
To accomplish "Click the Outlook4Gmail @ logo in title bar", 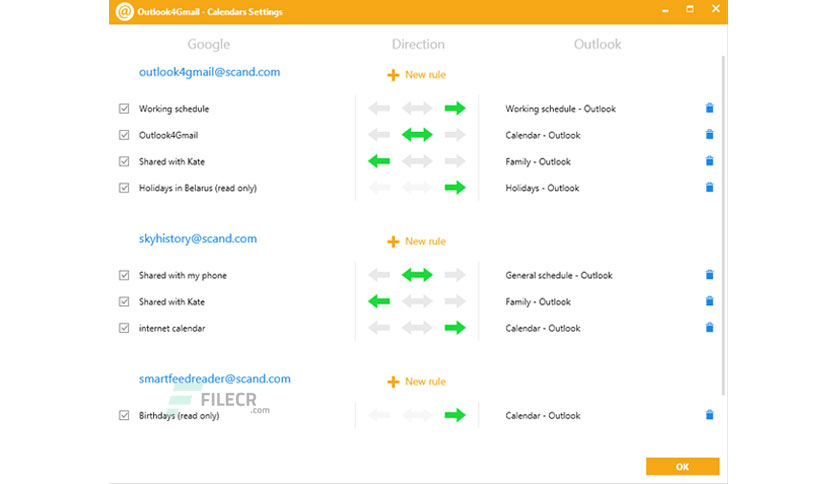I will 124,11.
